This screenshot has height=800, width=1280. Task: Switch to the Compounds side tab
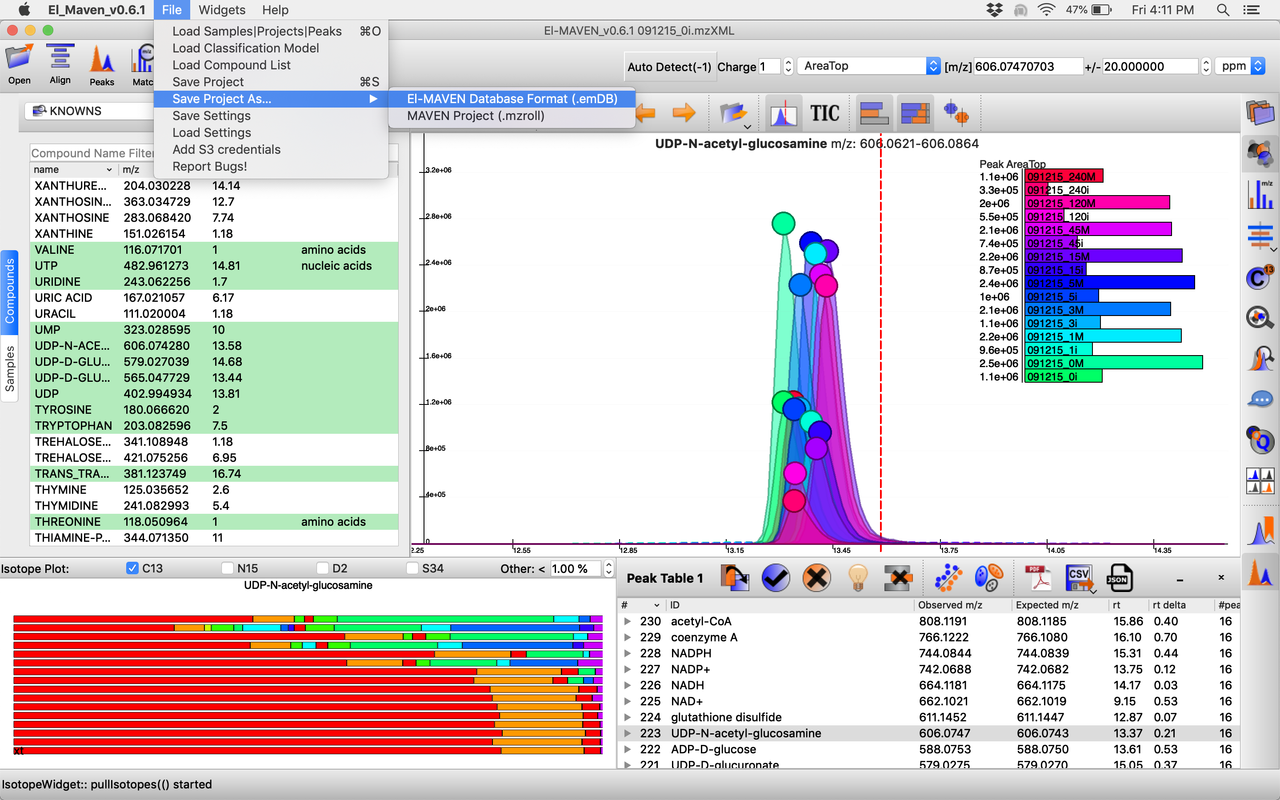pos(10,290)
